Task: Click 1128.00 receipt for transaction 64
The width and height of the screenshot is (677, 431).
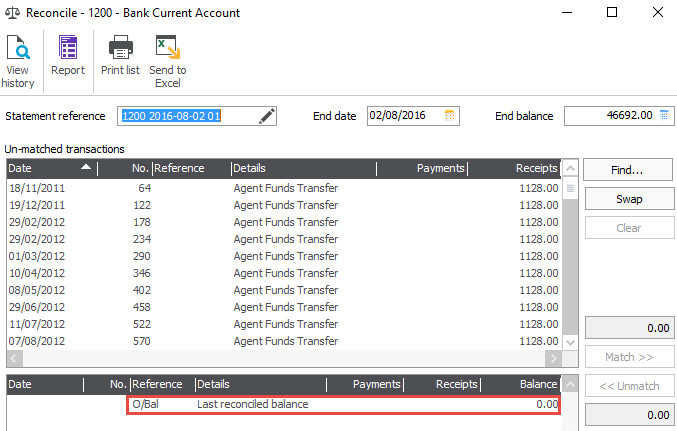Action: (x=539, y=188)
